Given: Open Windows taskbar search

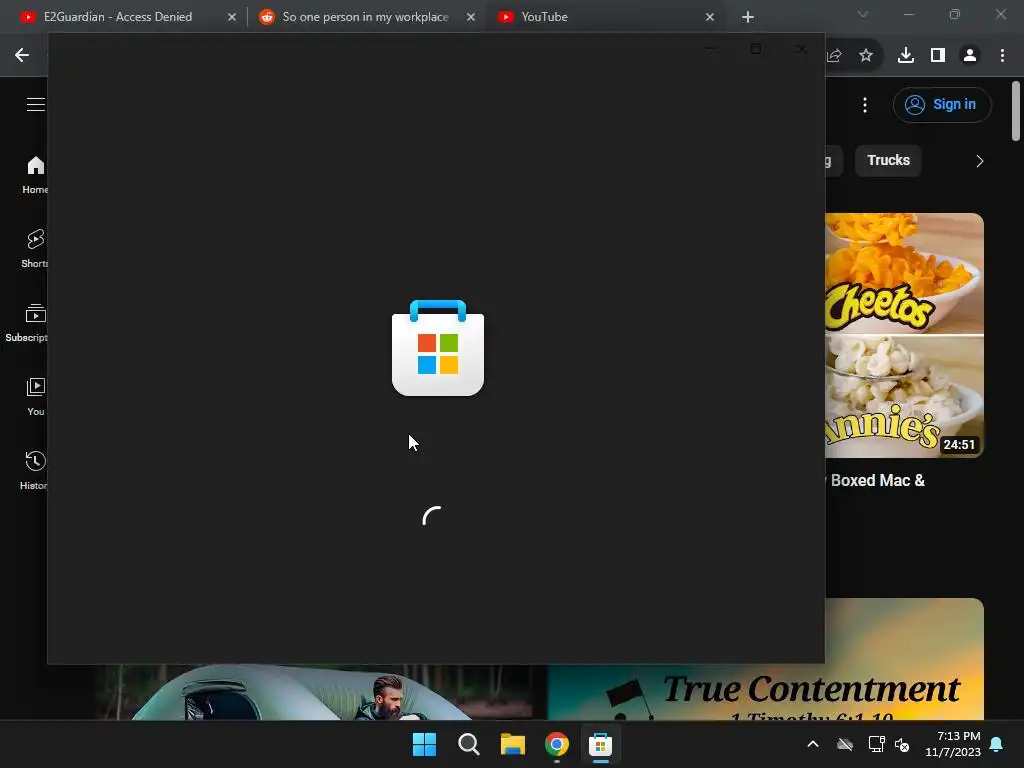Looking at the screenshot, I should (x=469, y=744).
